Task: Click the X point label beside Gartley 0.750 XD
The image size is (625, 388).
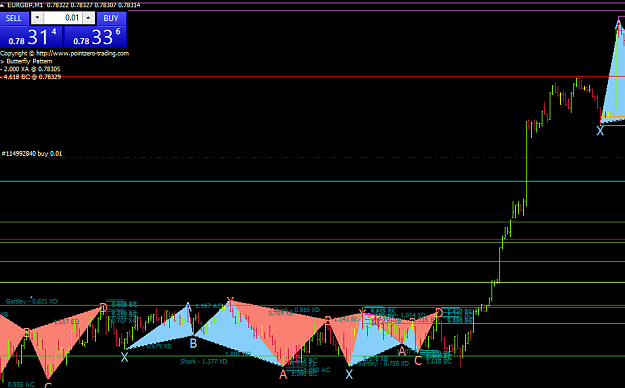Action: [349, 374]
